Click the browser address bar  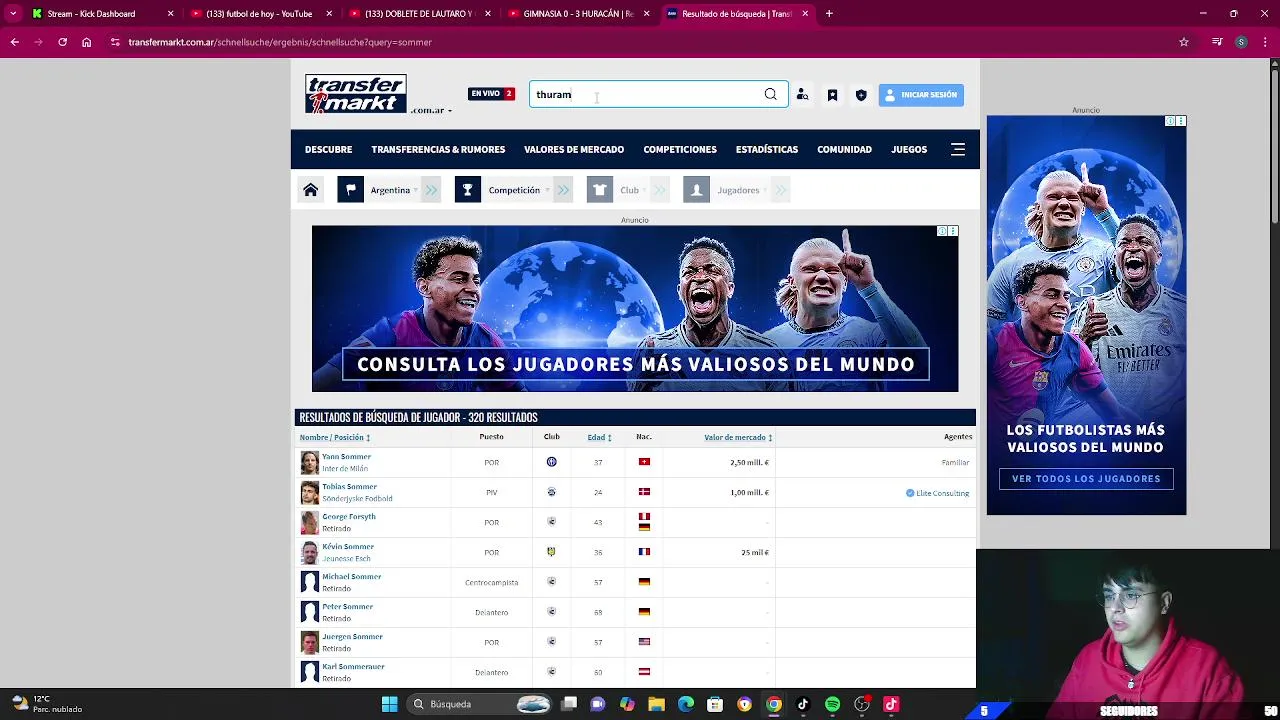[x=640, y=42]
